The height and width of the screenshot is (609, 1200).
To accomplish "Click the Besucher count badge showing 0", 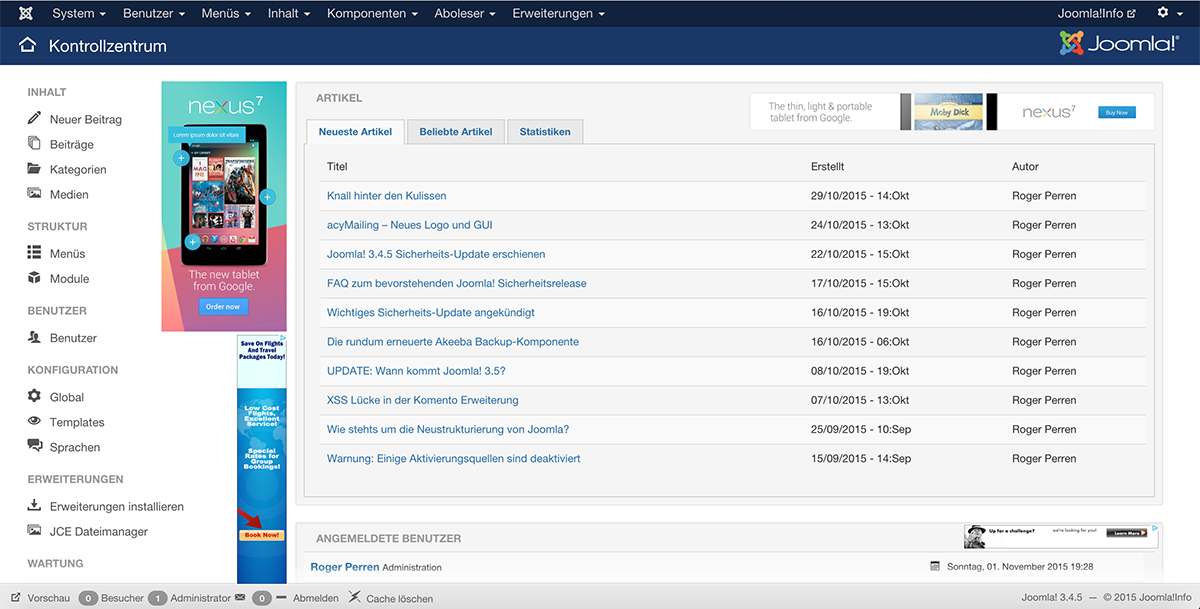I will [88, 598].
